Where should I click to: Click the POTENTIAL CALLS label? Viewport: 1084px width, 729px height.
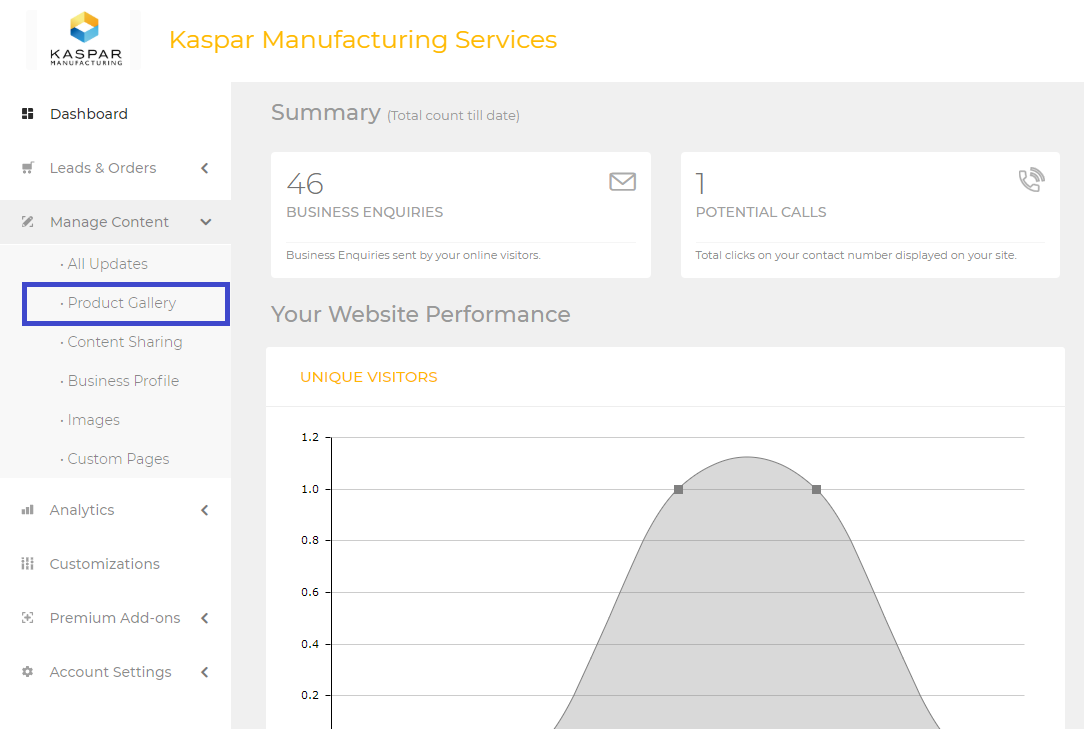pyautogui.click(x=760, y=212)
